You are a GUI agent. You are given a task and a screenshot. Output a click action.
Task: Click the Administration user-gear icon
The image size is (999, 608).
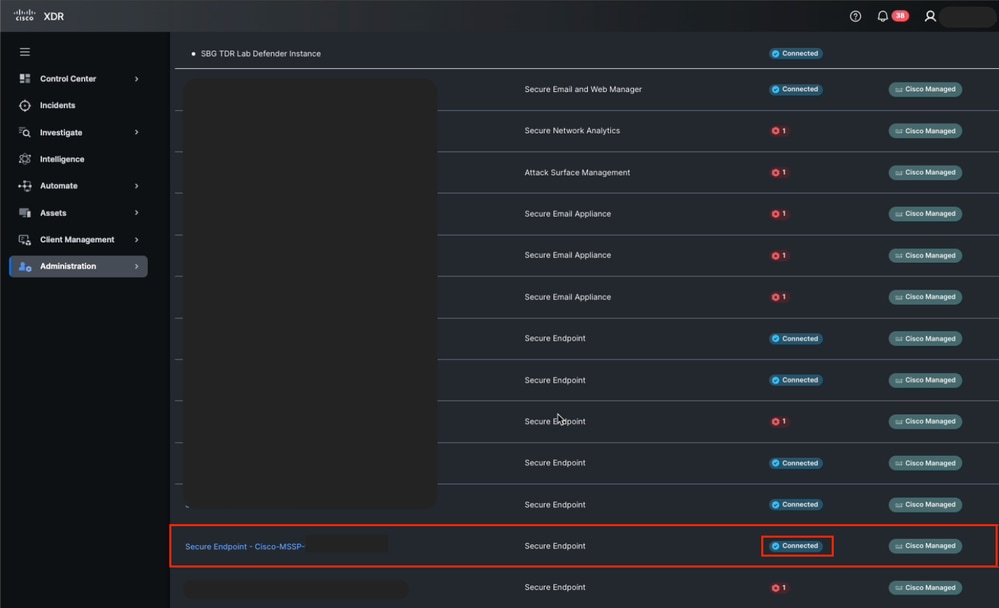coord(25,266)
